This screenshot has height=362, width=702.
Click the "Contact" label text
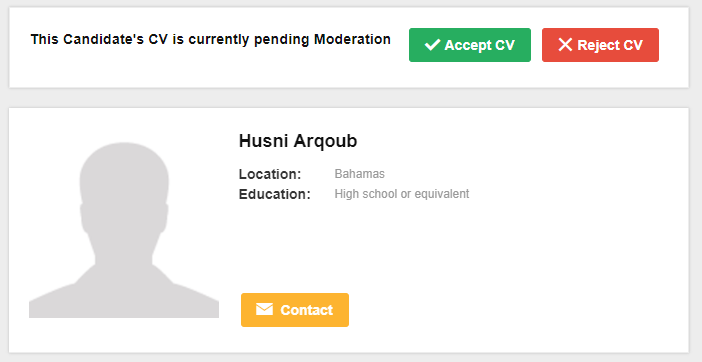(x=307, y=310)
